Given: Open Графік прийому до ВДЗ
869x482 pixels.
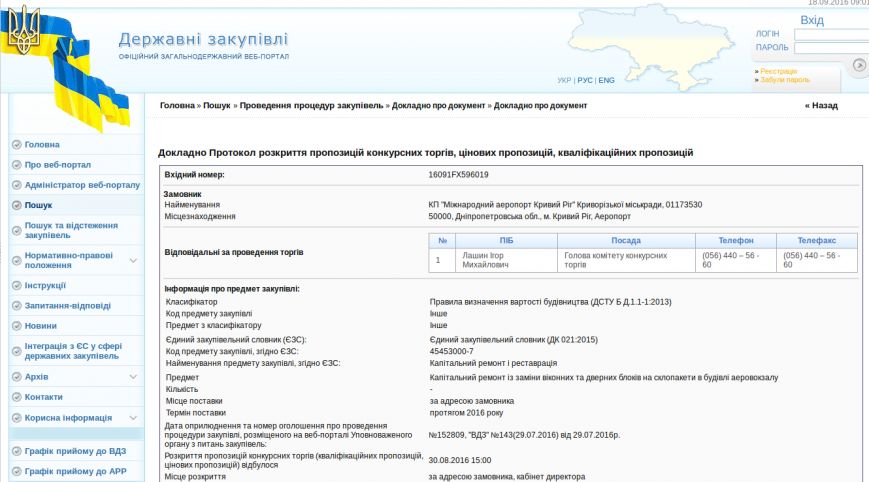Looking at the screenshot, I should 75,451.
